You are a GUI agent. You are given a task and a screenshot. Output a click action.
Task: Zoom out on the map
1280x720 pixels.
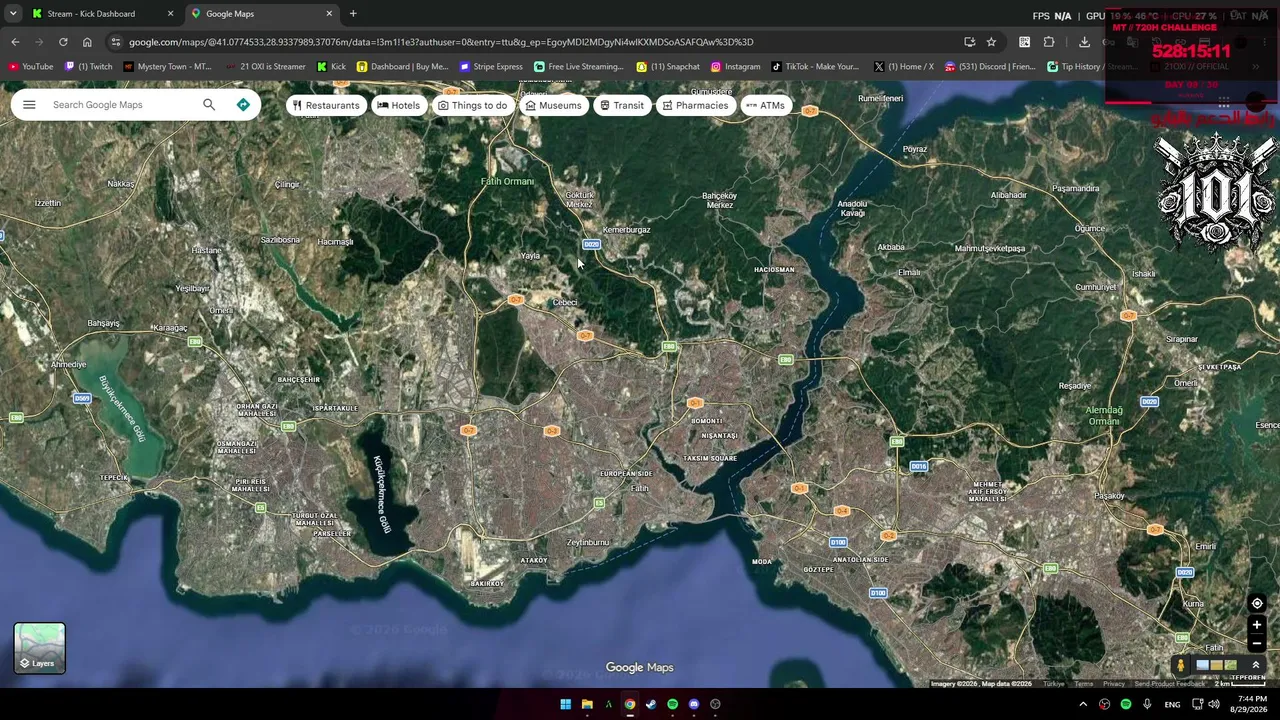coord(1257,644)
